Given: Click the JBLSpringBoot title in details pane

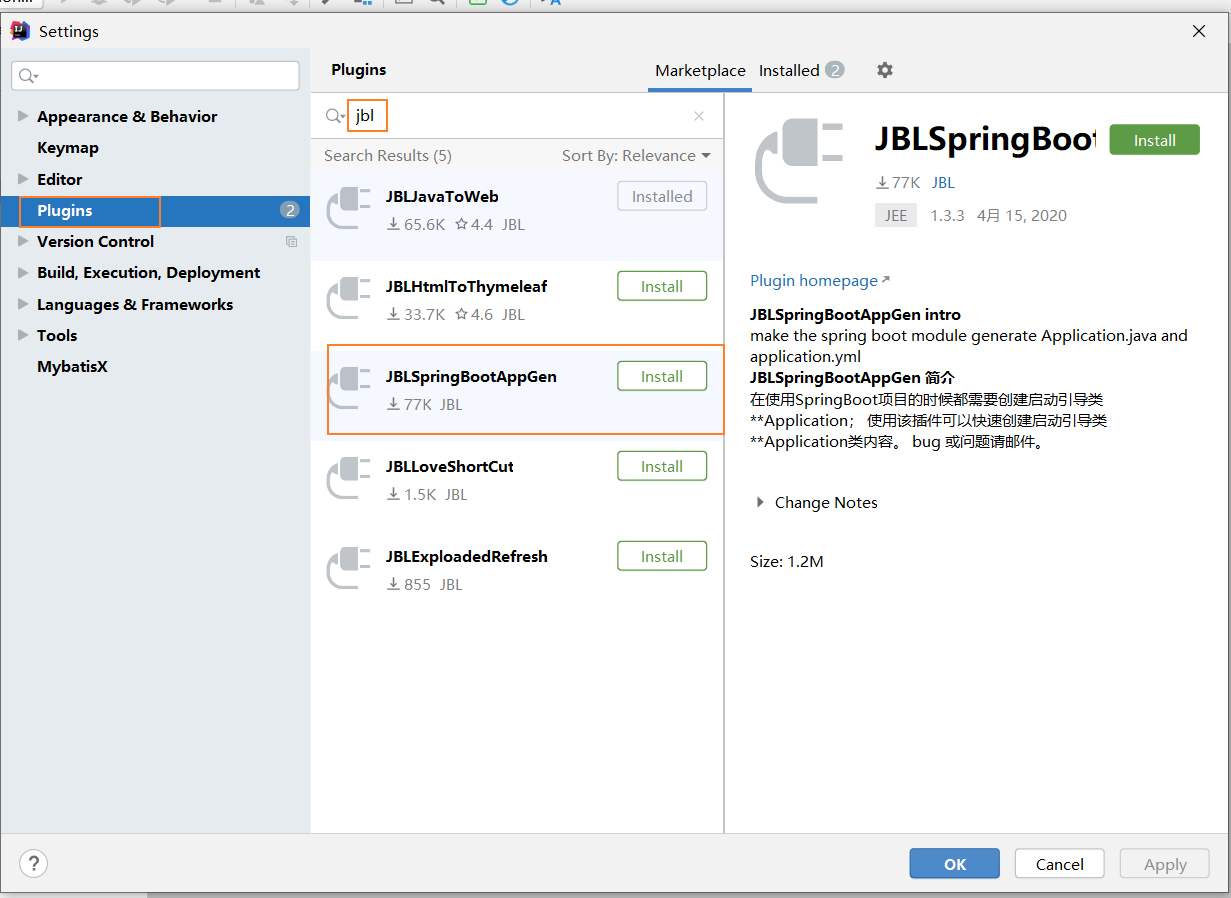Looking at the screenshot, I should [985, 140].
